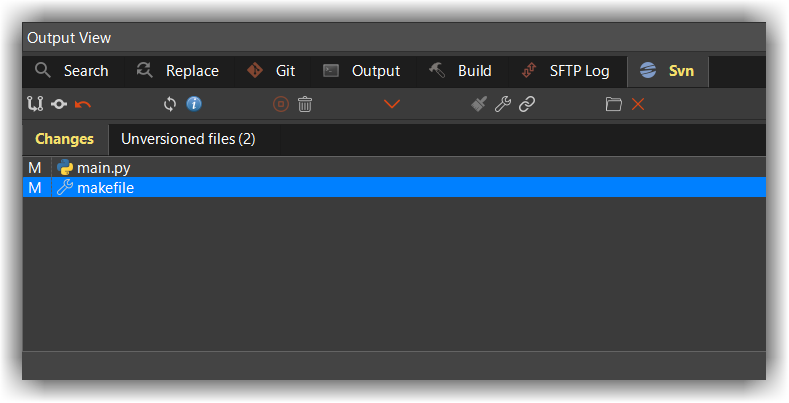This screenshot has height=403, width=789.
Task: Switch to the SFTP Log tab
Action: (x=566, y=71)
